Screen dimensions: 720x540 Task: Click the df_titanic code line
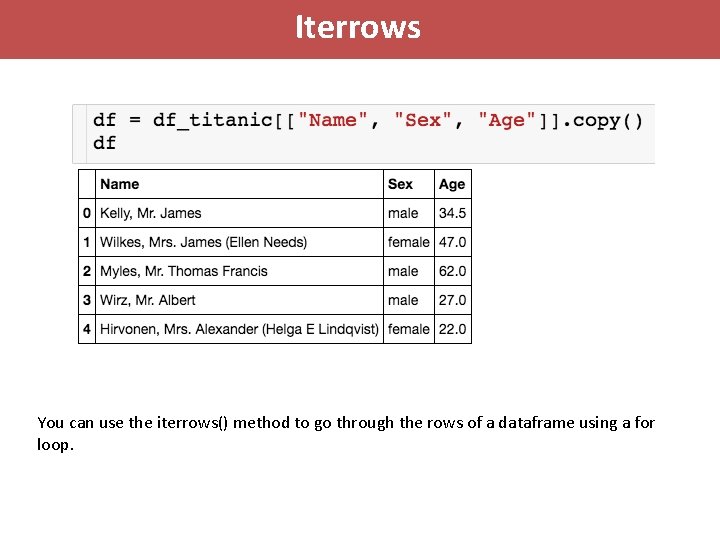pyautogui.click(x=368, y=120)
